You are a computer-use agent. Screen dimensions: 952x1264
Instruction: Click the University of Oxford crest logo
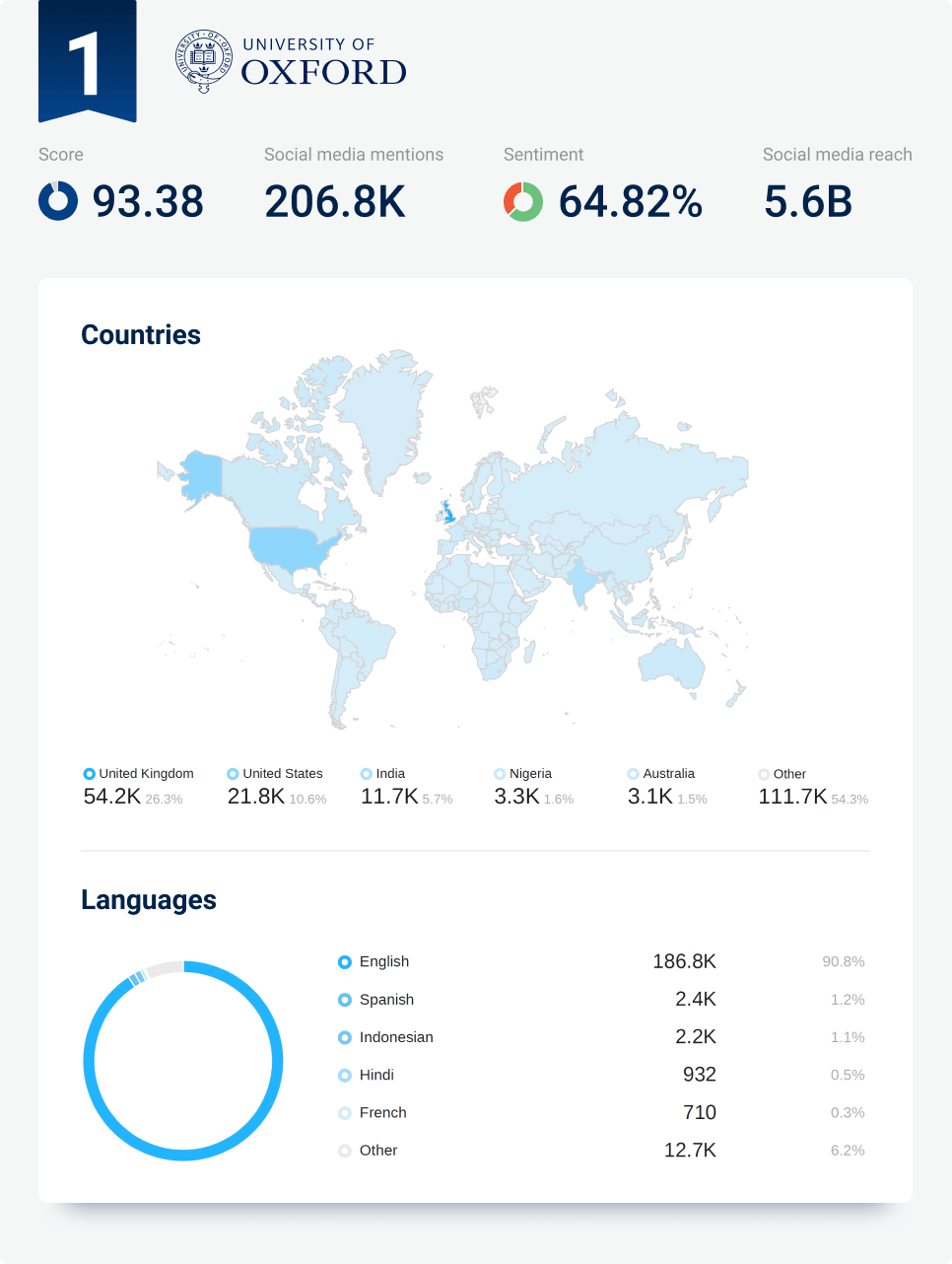tap(204, 61)
